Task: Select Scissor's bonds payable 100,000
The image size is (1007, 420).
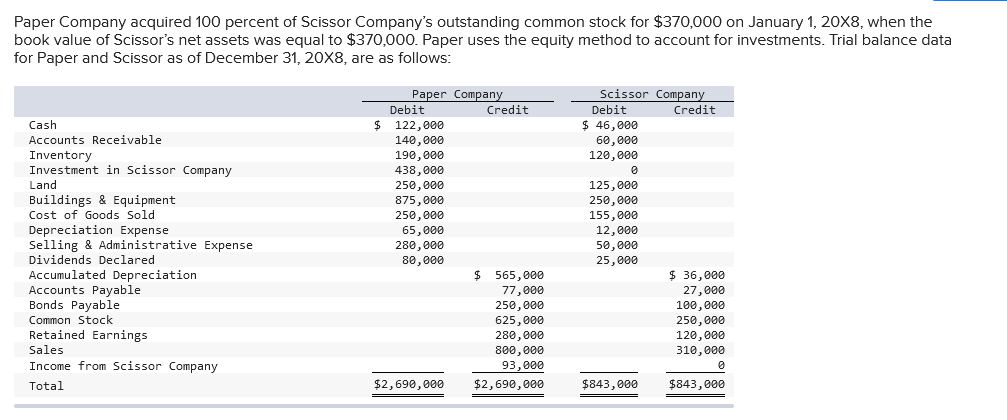Action: 700,305
